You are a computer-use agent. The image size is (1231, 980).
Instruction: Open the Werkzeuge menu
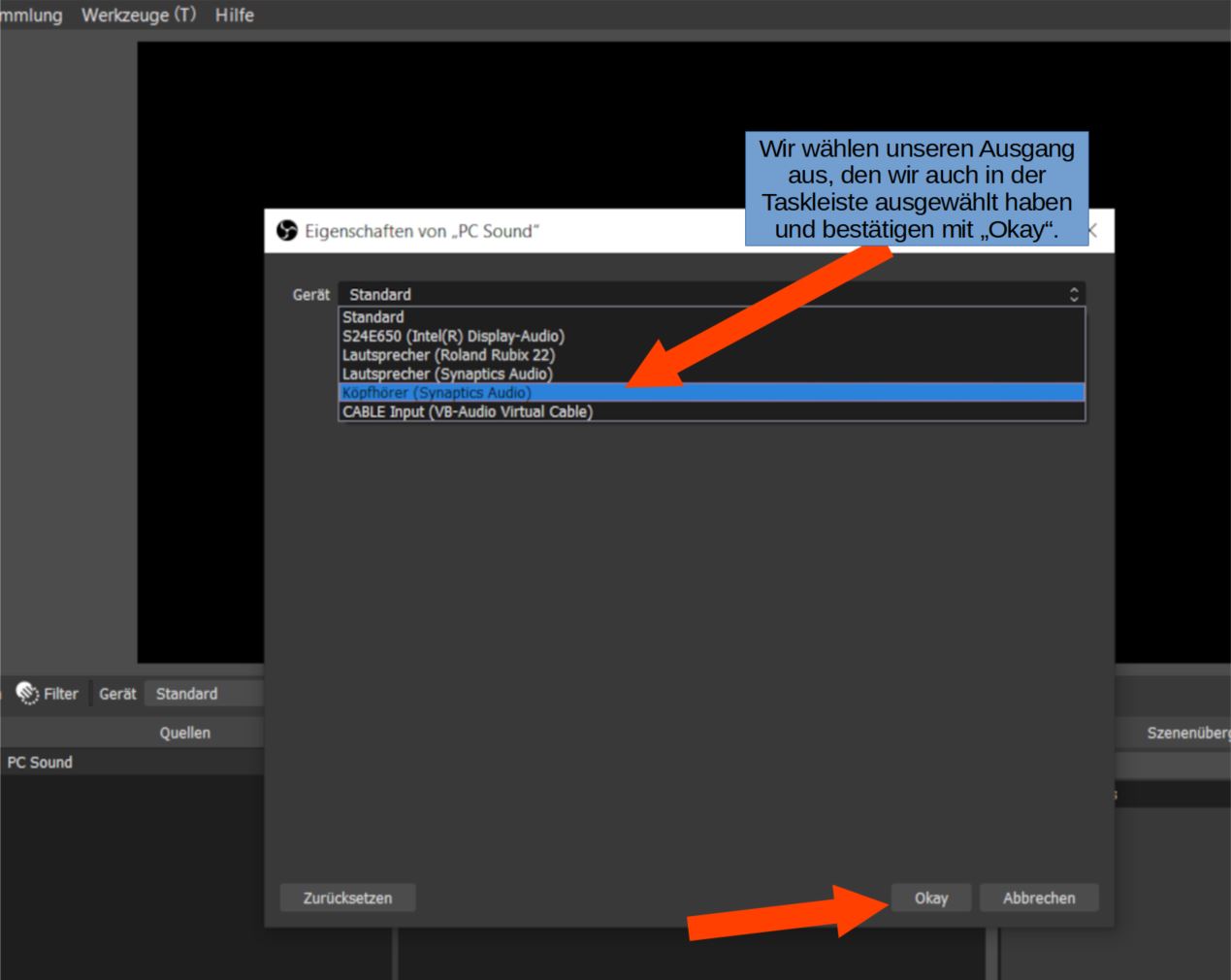[x=138, y=16]
